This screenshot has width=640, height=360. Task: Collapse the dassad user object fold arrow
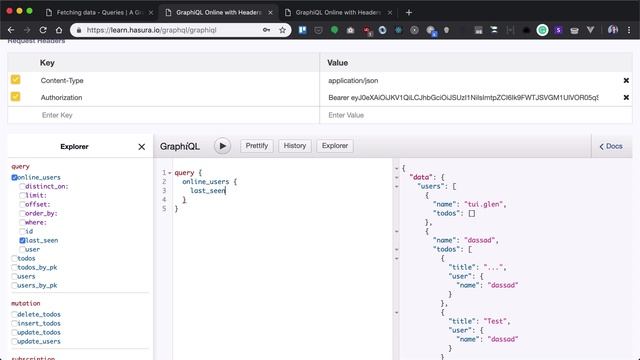coord(396,231)
